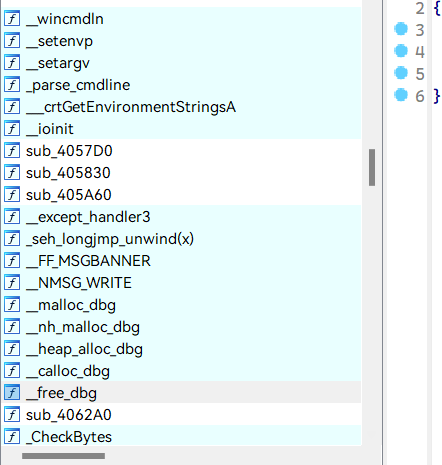Click the function icon next to __FF_MSGBANNER
This screenshot has width=442, height=465.
pos(12,261)
